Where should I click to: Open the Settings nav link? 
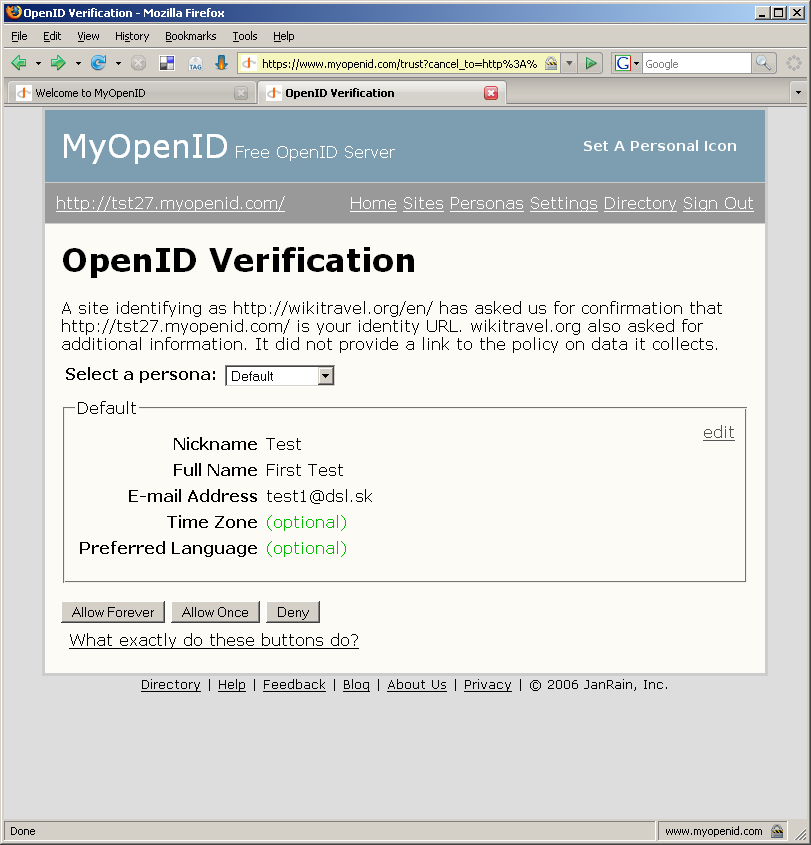564,203
